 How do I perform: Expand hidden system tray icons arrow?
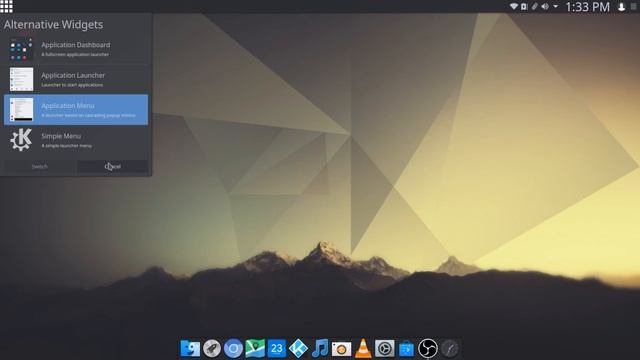pos(556,7)
